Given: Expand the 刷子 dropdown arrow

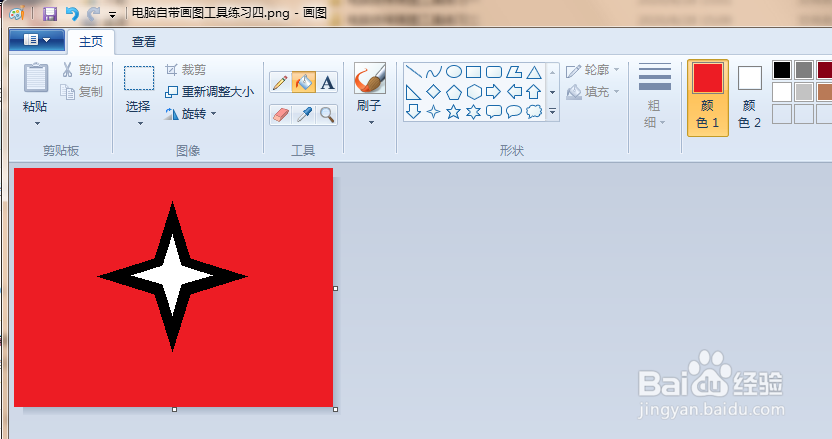Looking at the screenshot, I should (x=371, y=123).
